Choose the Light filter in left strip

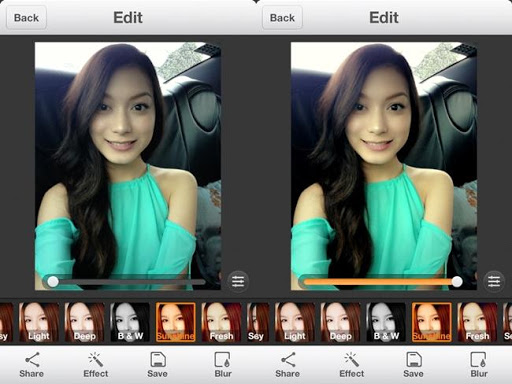pos(39,322)
